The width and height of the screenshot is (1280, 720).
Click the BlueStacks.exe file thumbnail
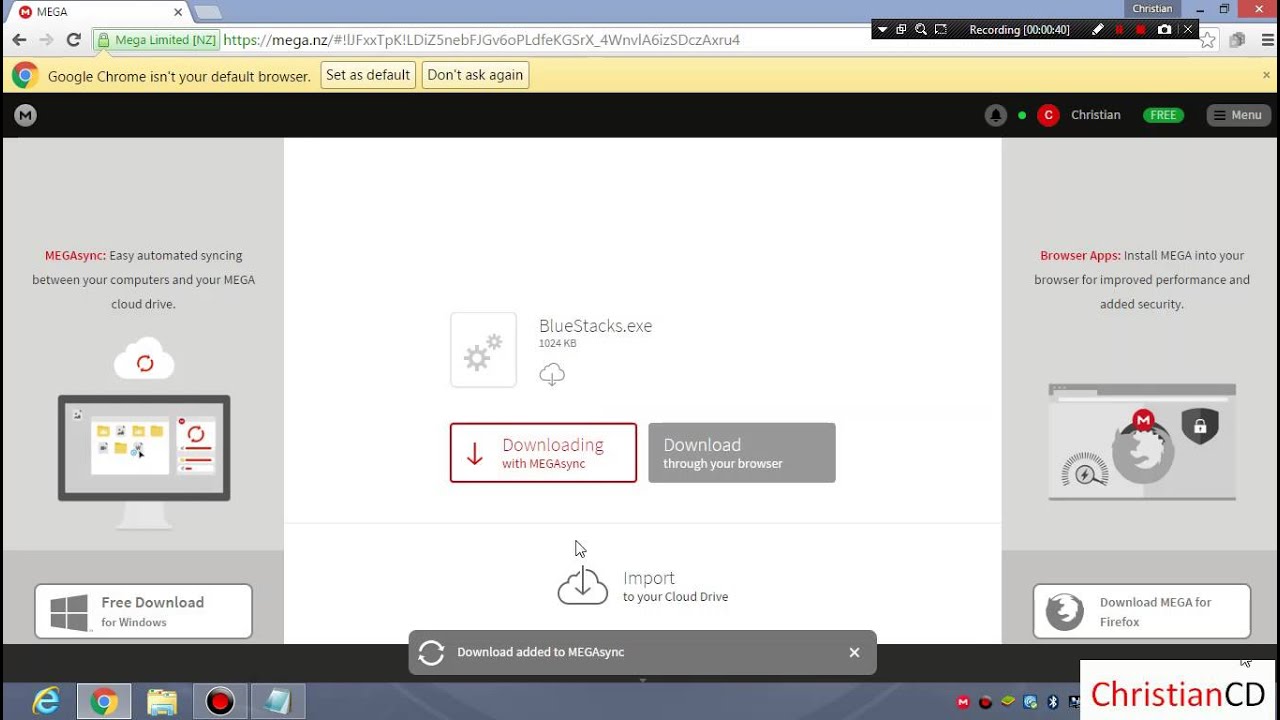click(x=483, y=350)
